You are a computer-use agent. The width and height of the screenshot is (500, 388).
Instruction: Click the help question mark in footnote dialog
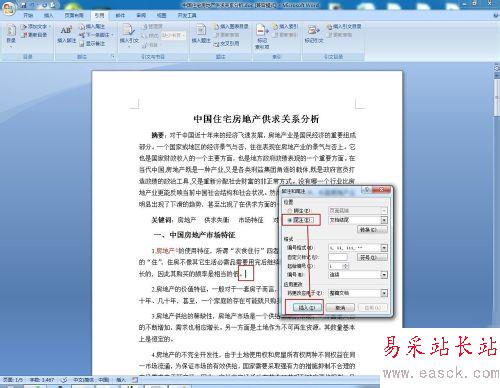[367, 190]
